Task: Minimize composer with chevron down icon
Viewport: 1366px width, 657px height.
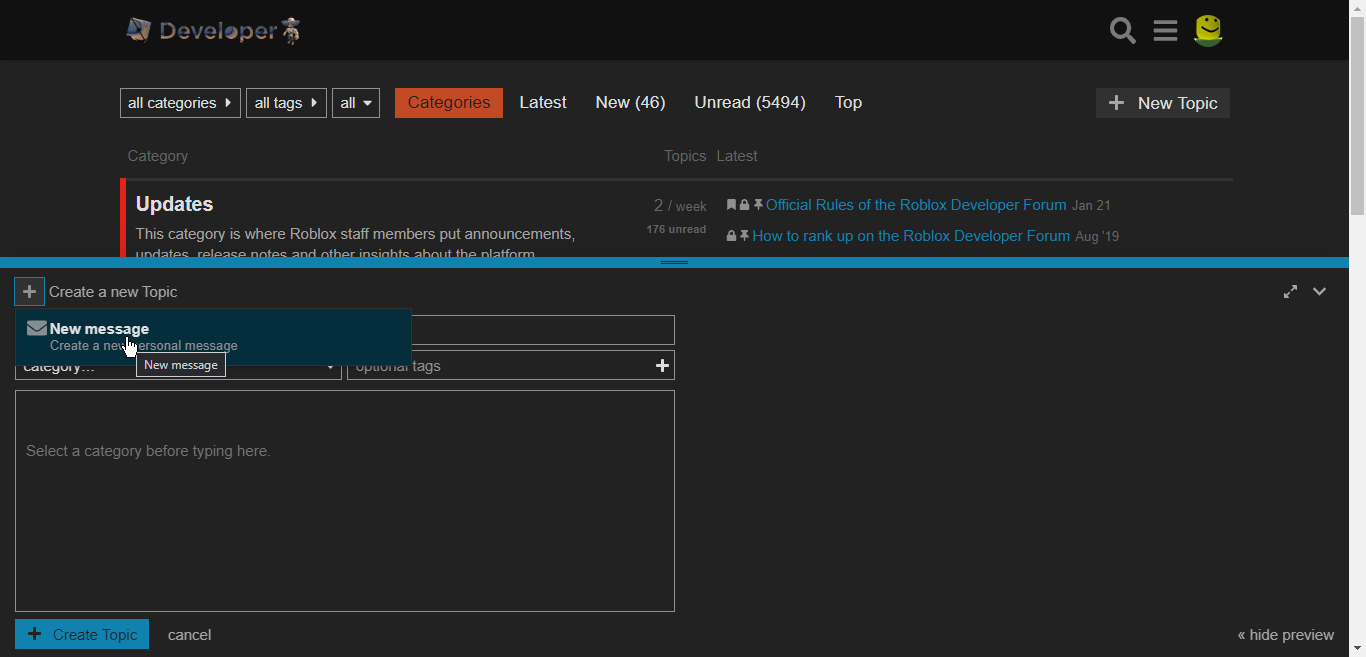Action: tap(1320, 292)
